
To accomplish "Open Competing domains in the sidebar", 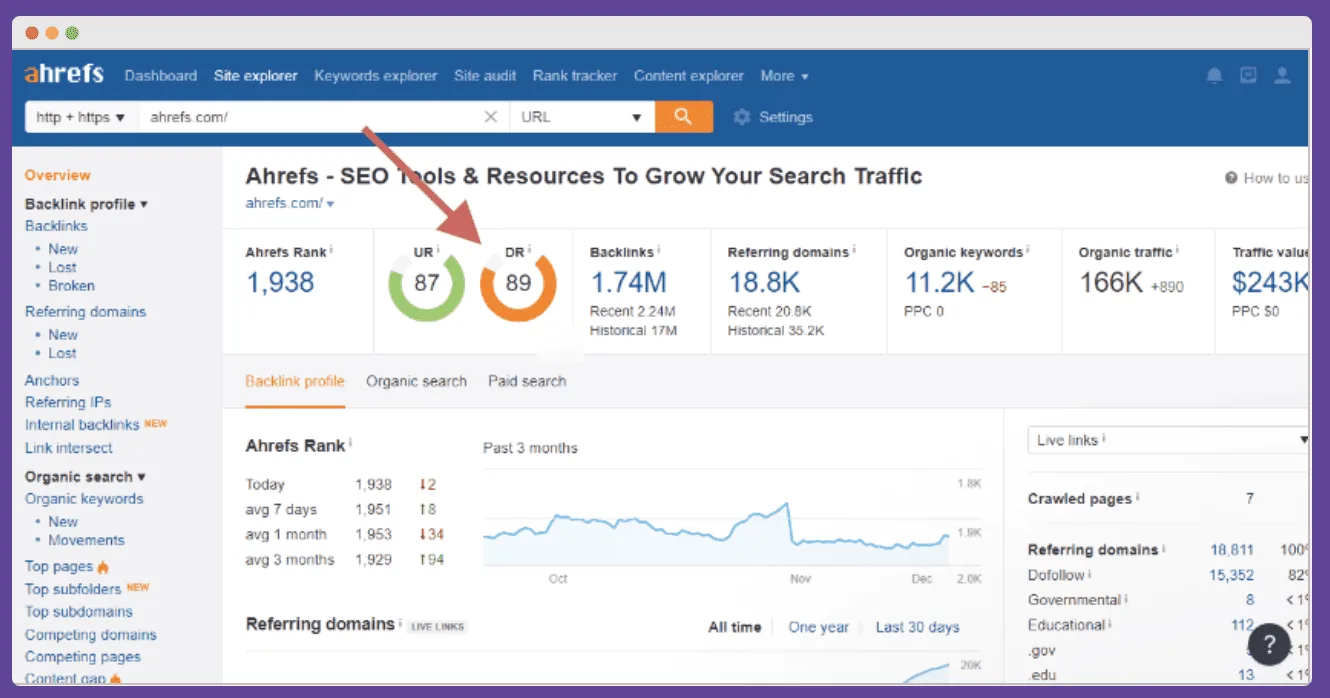I will [x=90, y=634].
